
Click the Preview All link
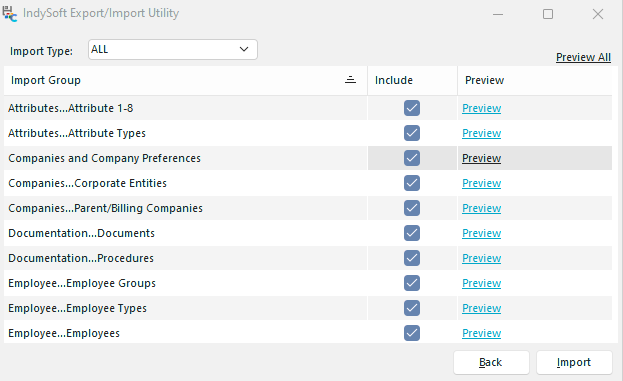[583, 57]
